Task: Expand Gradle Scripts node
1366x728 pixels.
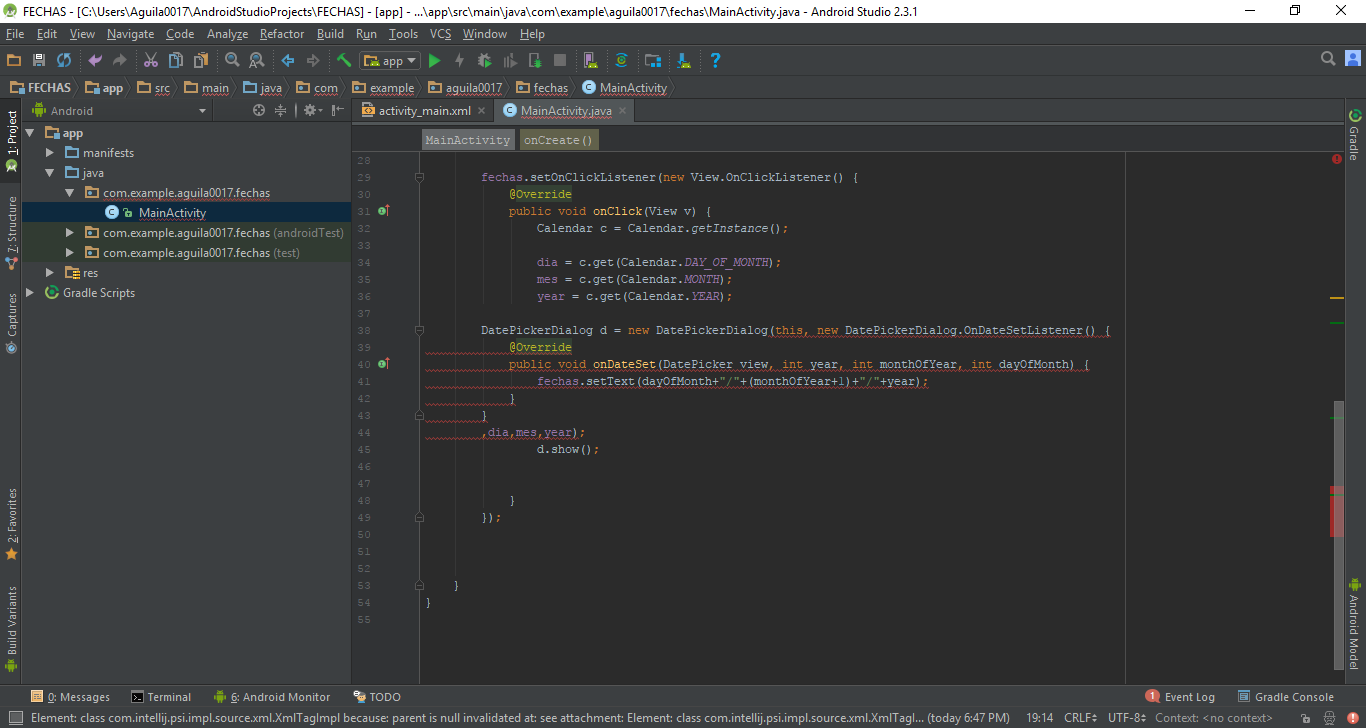Action: coord(29,293)
